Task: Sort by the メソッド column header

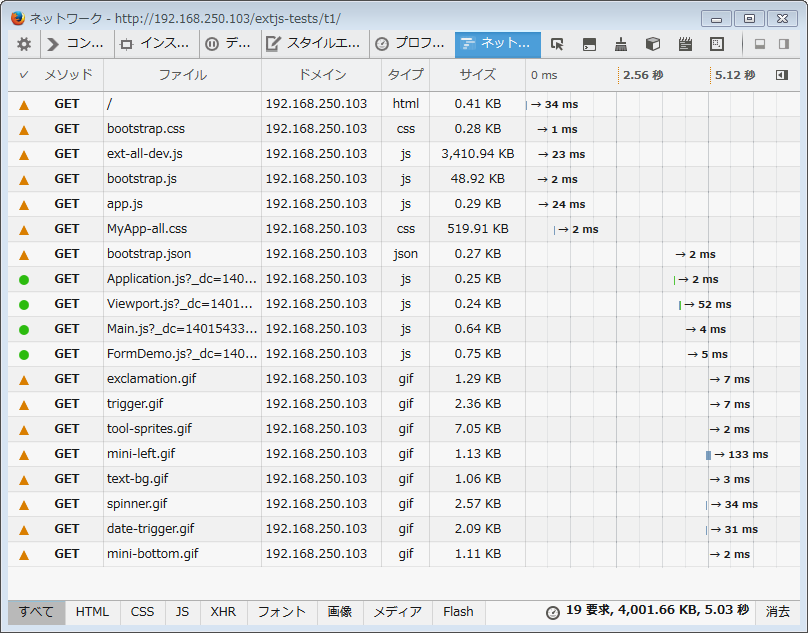Action: click(69, 75)
